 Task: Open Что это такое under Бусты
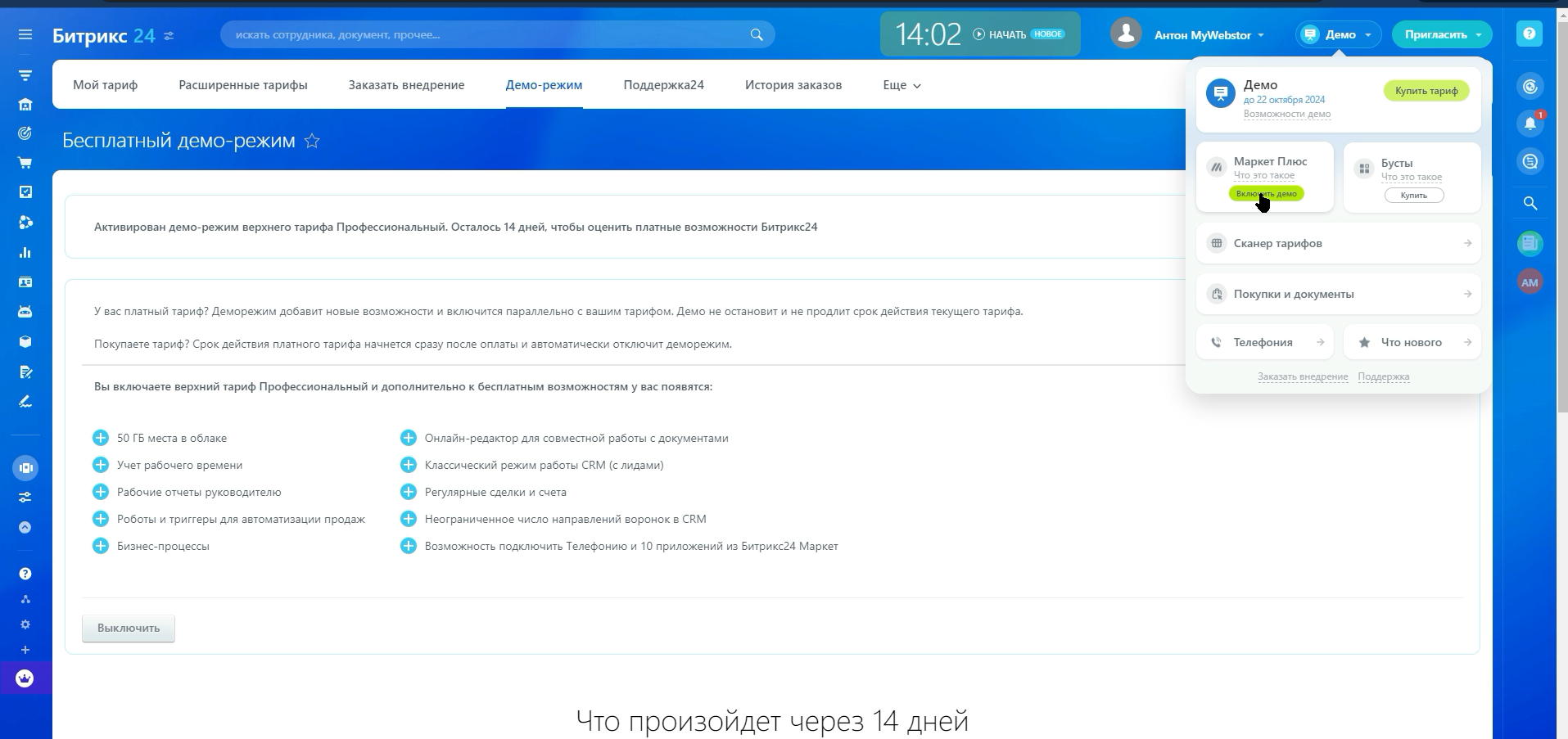click(1411, 177)
